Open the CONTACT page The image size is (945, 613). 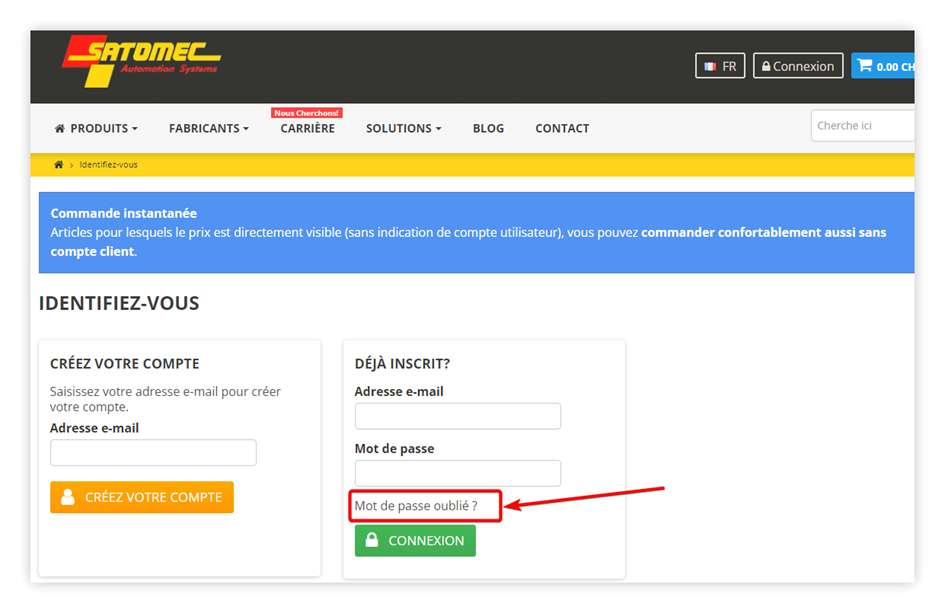click(x=562, y=128)
